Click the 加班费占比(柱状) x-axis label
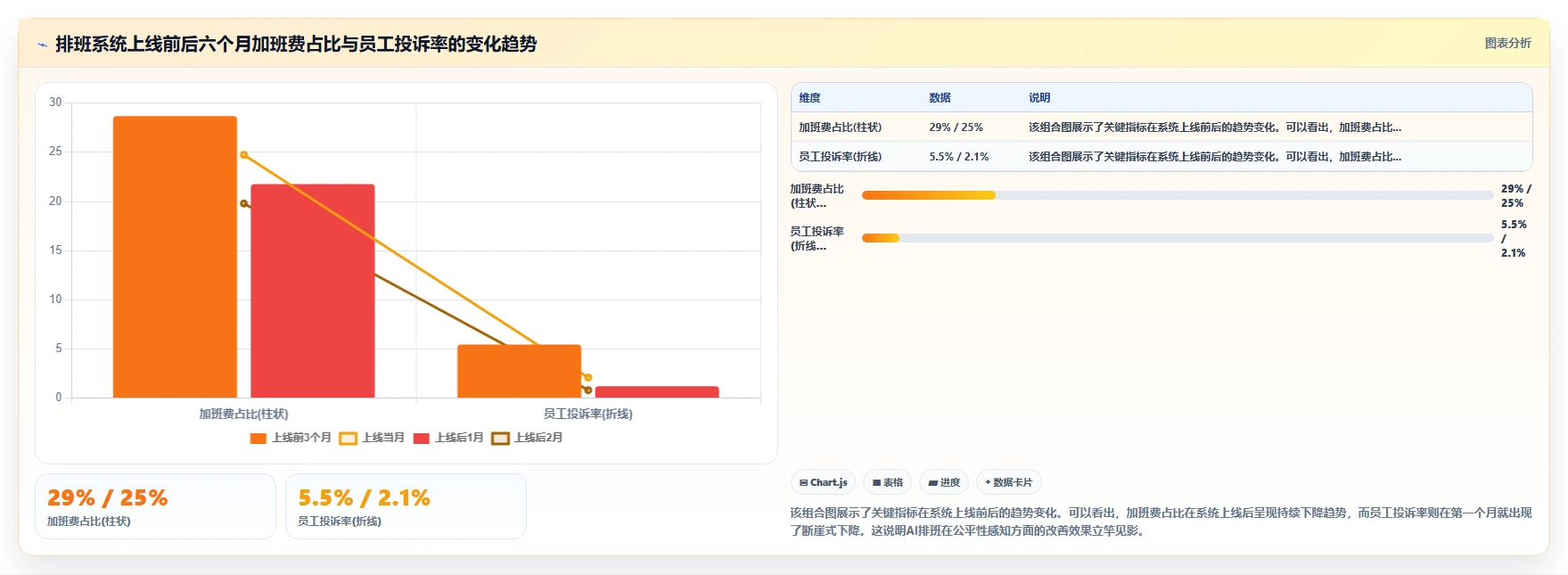 point(243,414)
